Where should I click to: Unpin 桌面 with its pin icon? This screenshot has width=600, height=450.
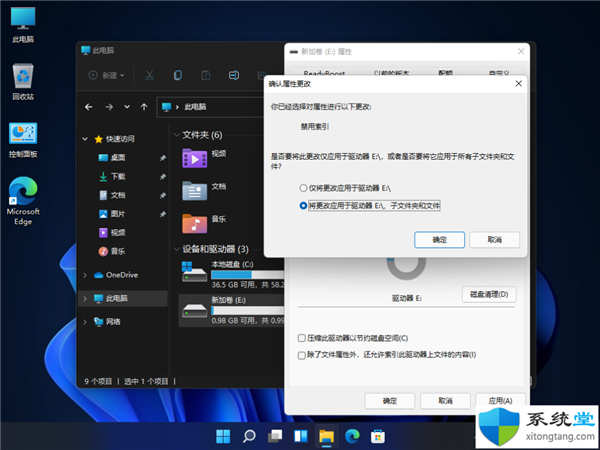point(163,158)
